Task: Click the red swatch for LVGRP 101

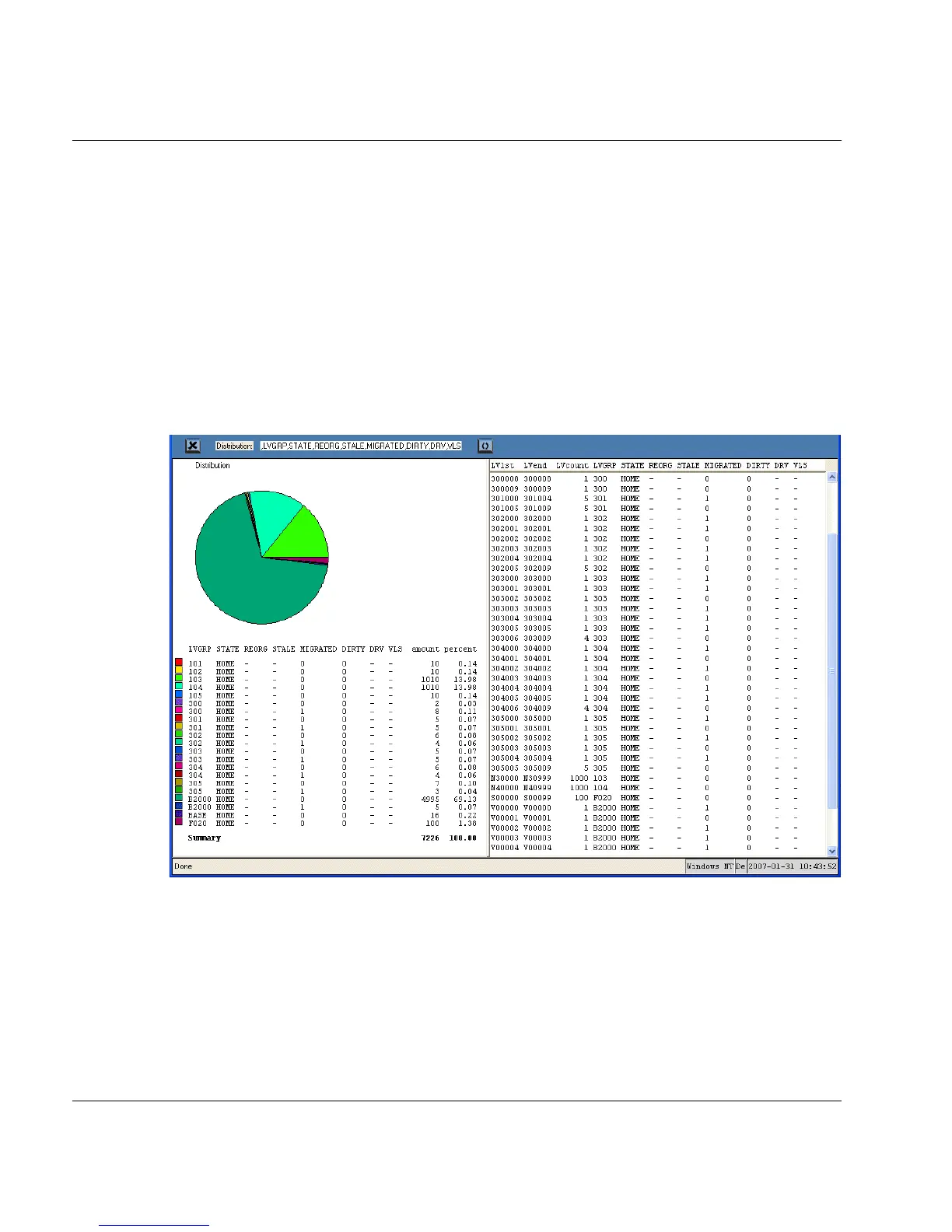Action: [x=179, y=663]
